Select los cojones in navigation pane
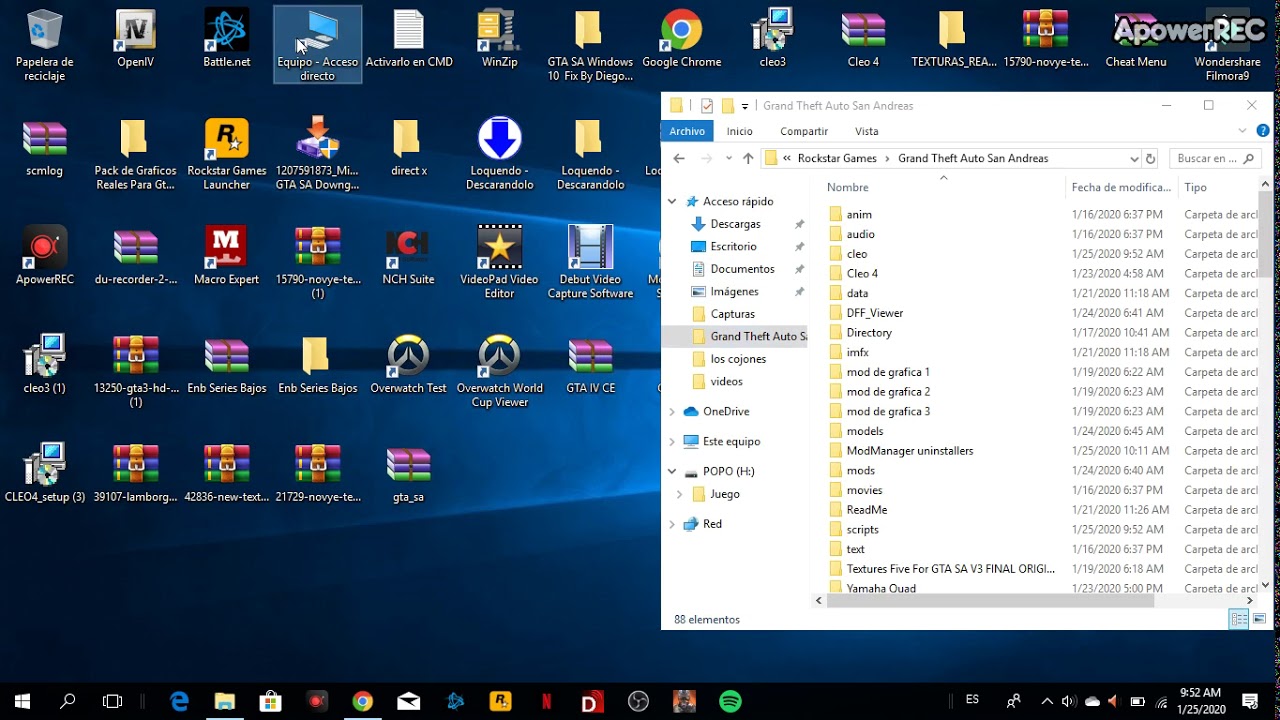 [x=738, y=359]
